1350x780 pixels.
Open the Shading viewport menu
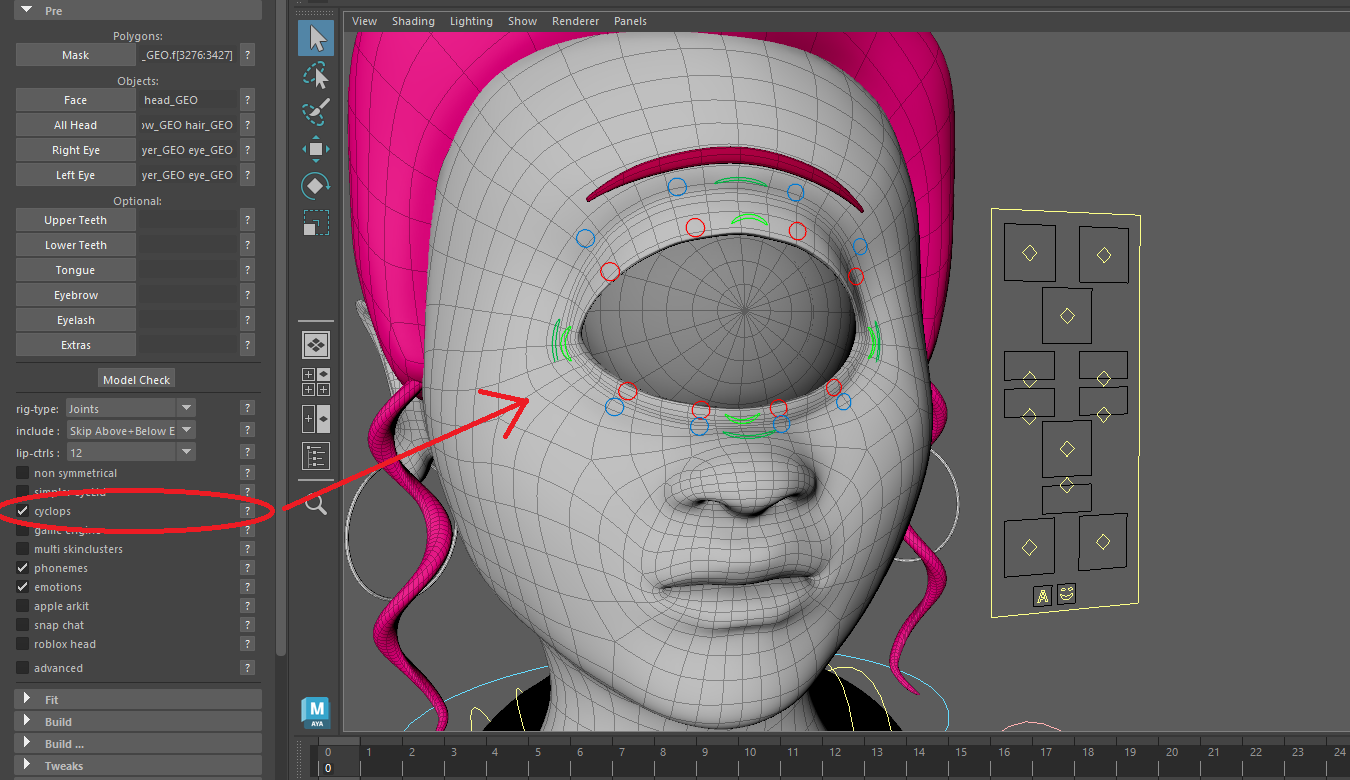tap(413, 21)
